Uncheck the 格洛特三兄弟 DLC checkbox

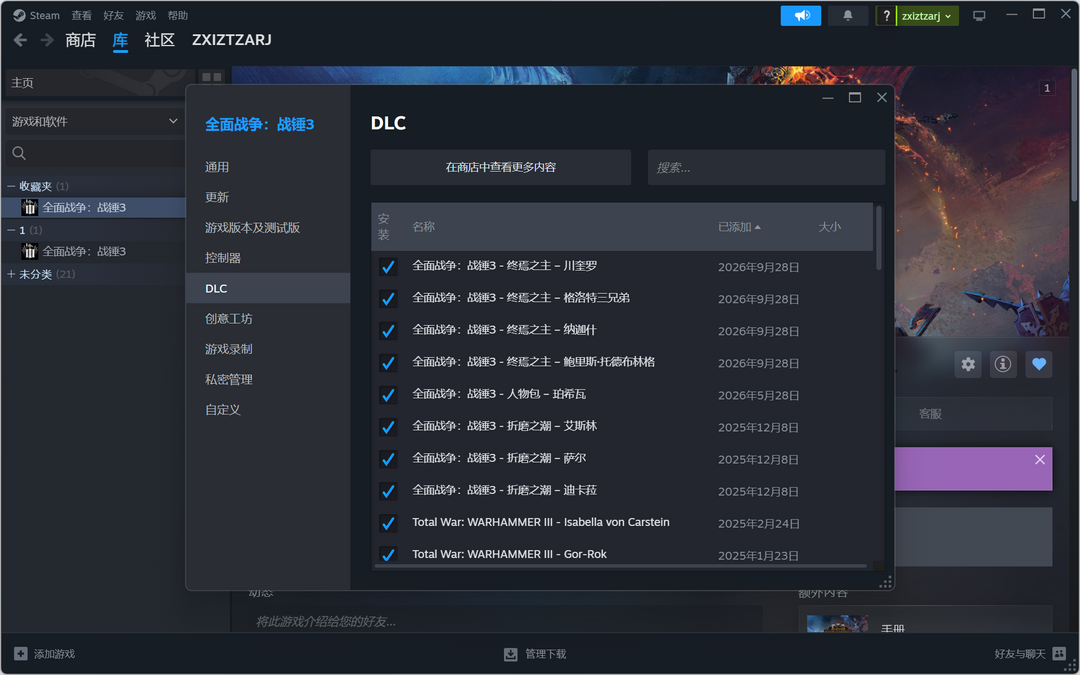pyautogui.click(x=388, y=299)
